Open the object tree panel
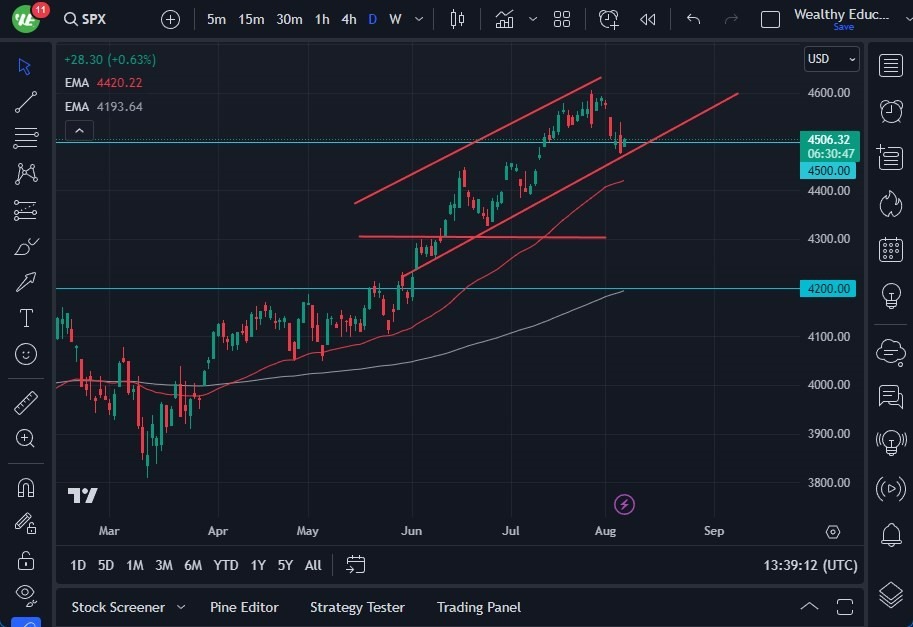The image size is (913, 627). [x=890, y=594]
